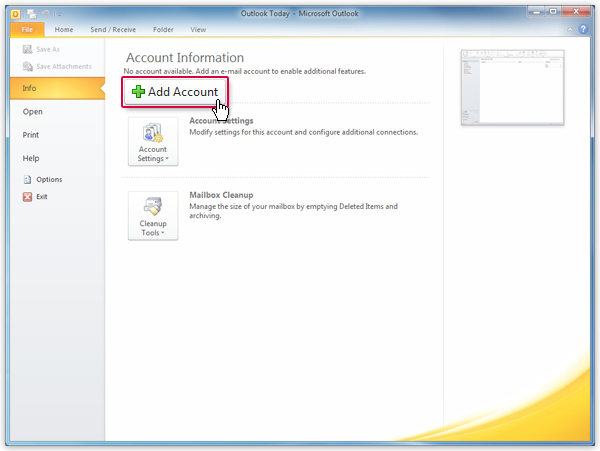This screenshot has width=600, height=451.
Task: Go to the Folder ribbon tab
Action: pyautogui.click(x=163, y=30)
